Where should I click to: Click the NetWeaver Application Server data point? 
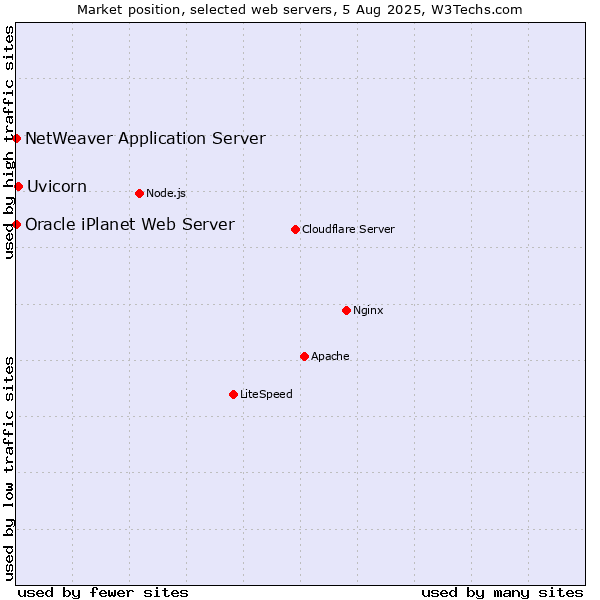pyautogui.click(x=16, y=138)
